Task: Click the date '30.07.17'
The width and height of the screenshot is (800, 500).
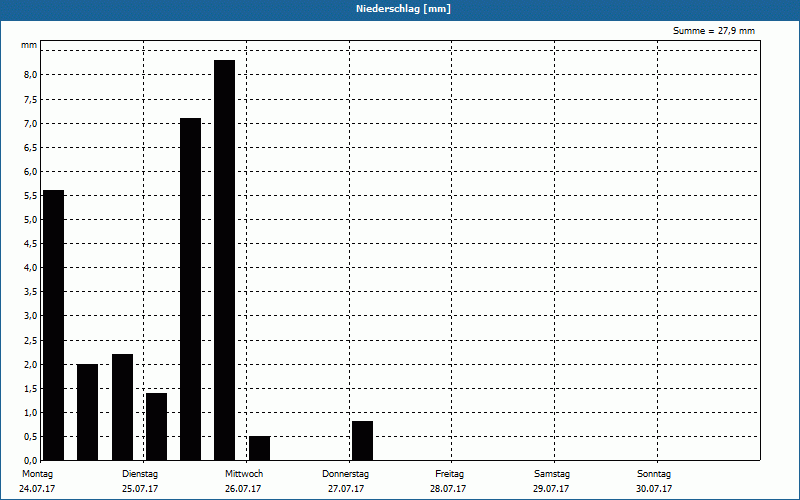Action: click(x=654, y=489)
